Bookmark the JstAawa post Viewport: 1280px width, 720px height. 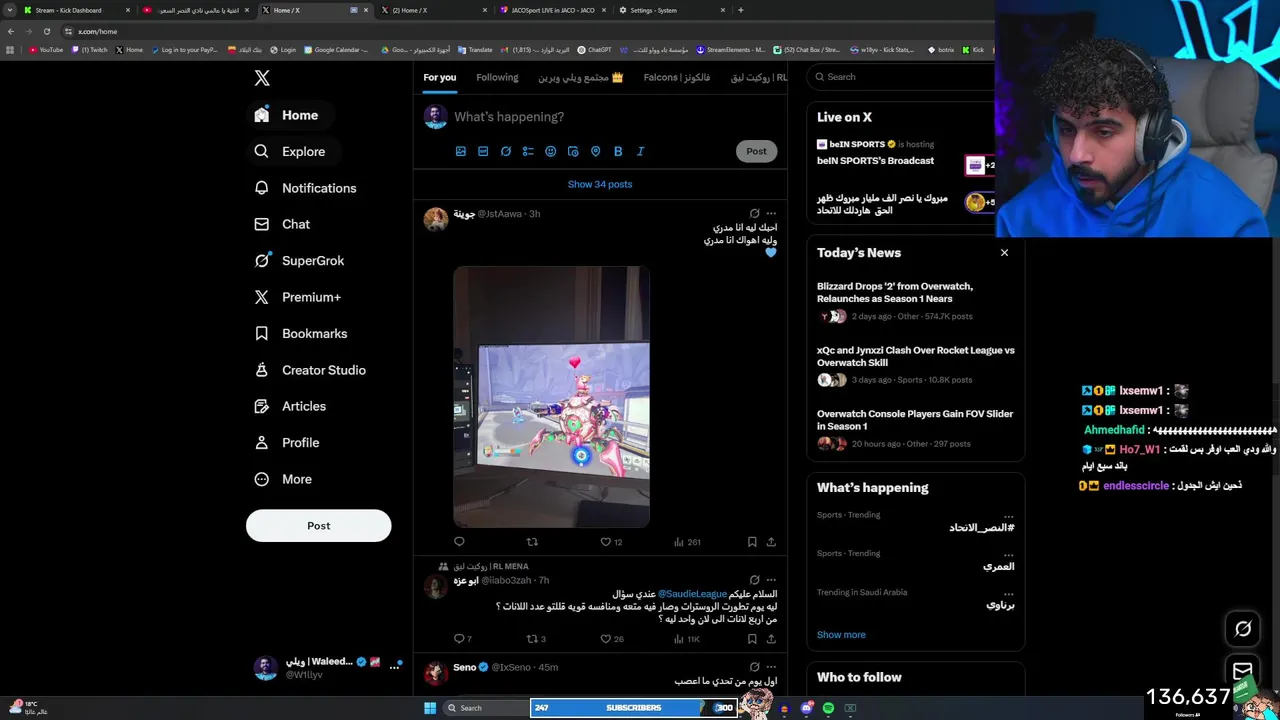coord(752,542)
